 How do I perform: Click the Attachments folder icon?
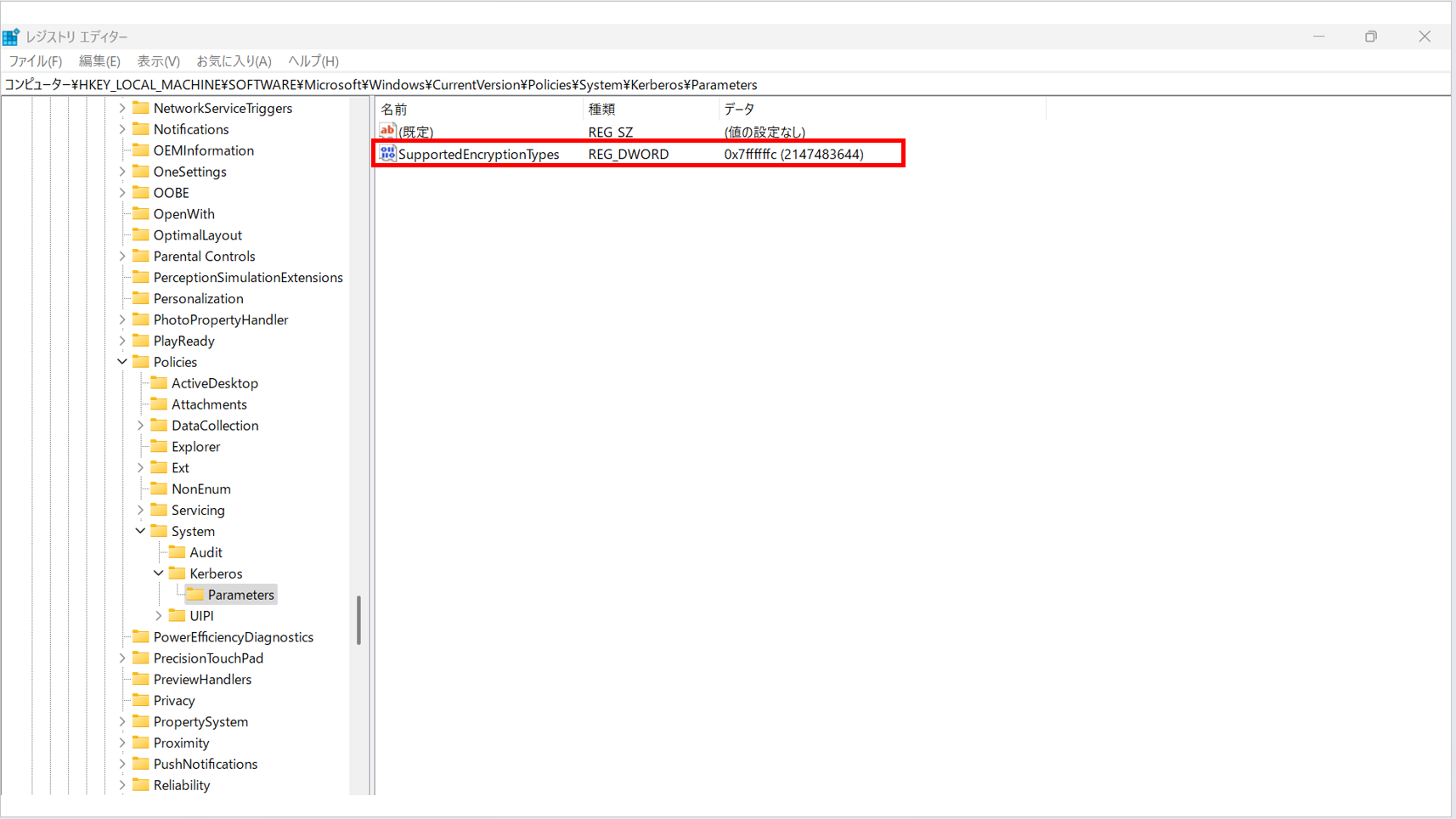tap(159, 404)
